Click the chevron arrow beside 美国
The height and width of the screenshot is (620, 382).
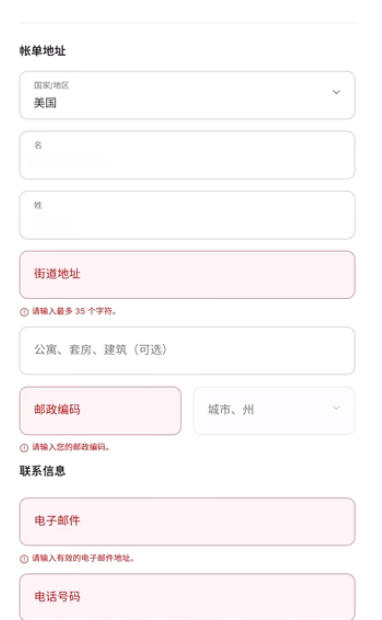point(336,92)
